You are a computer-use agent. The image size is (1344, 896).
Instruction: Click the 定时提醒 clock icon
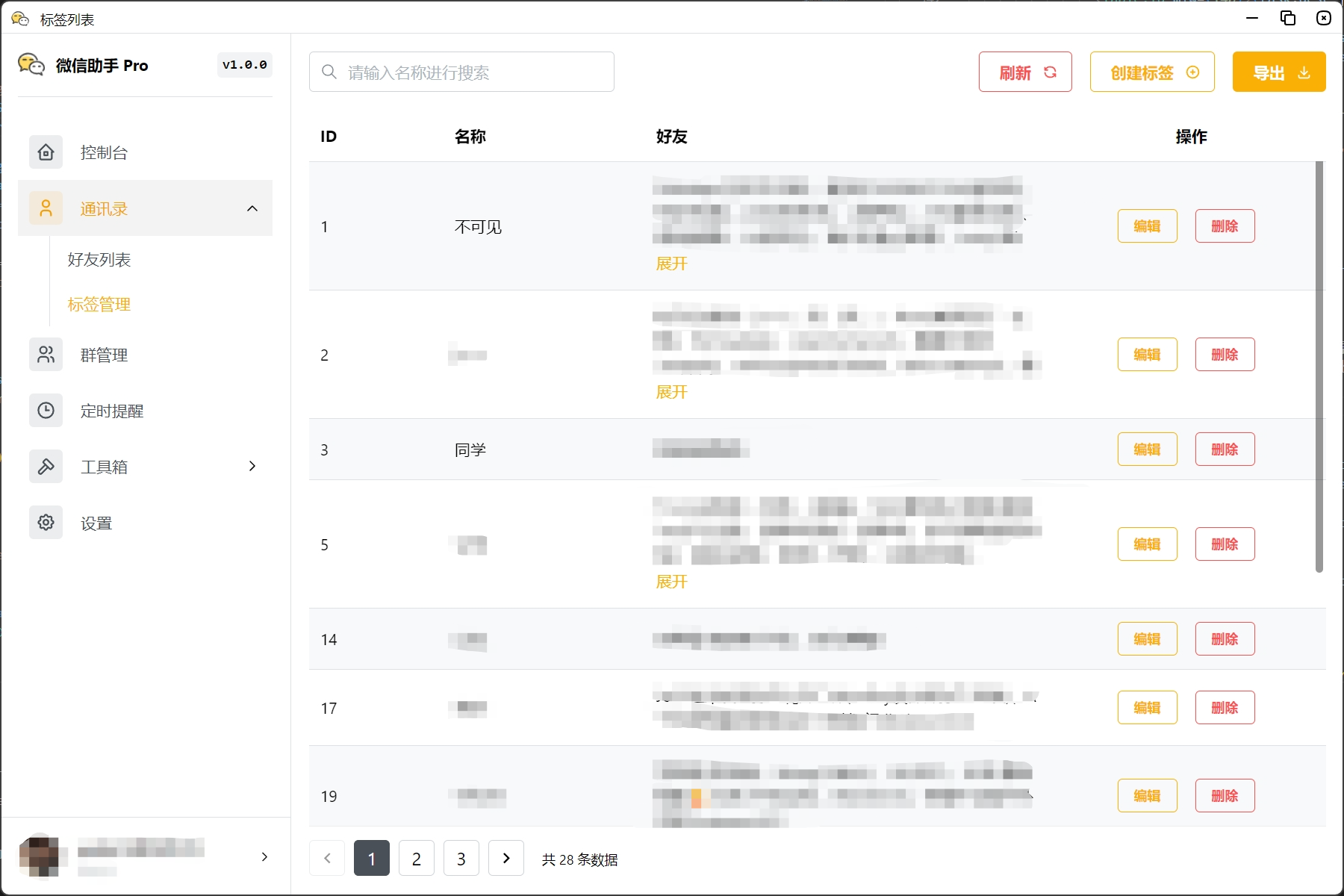click(46, 410)
